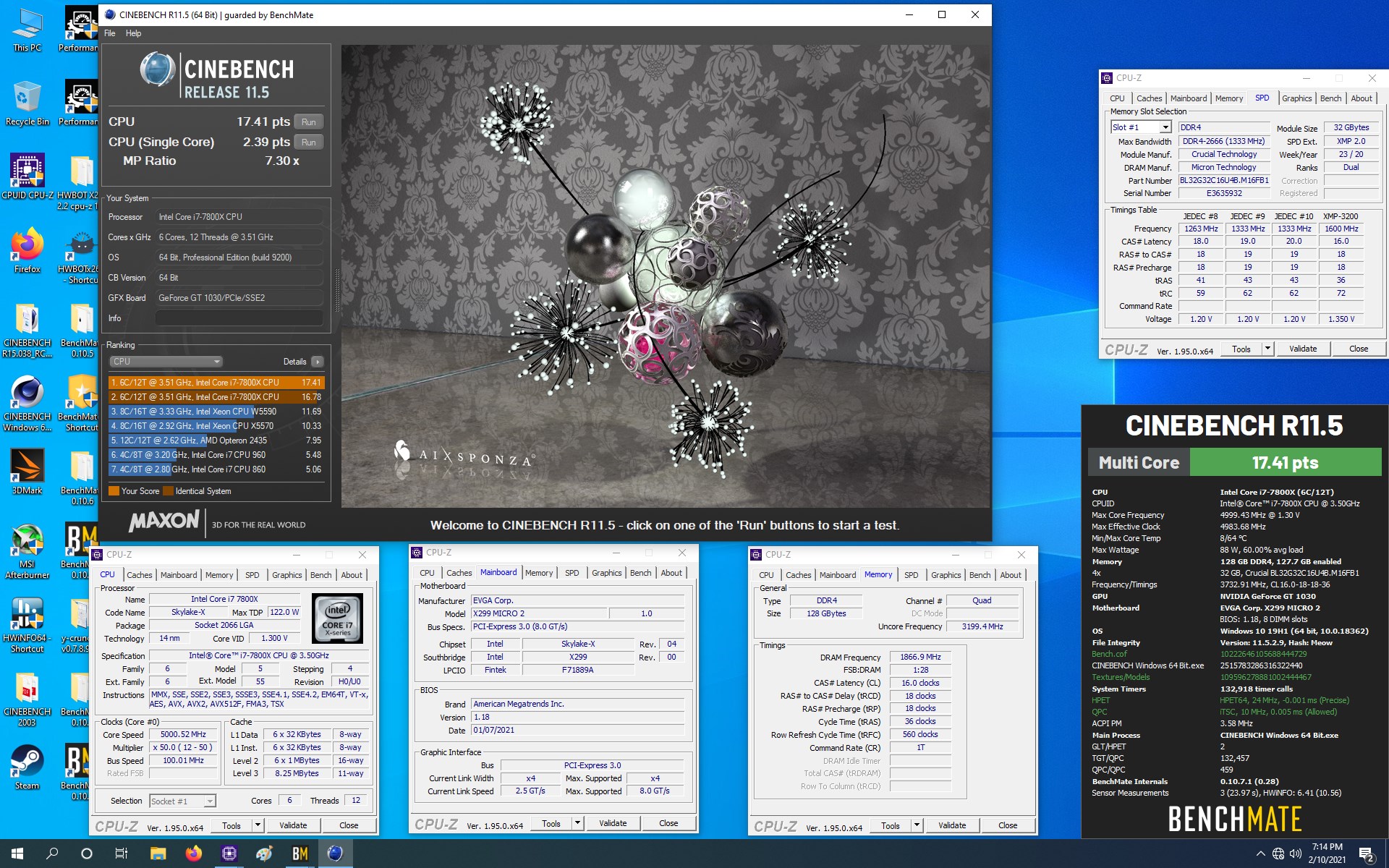Open Task View in taskbar
This screenshot has height=868, width=1389.
(x=122, y=854)
